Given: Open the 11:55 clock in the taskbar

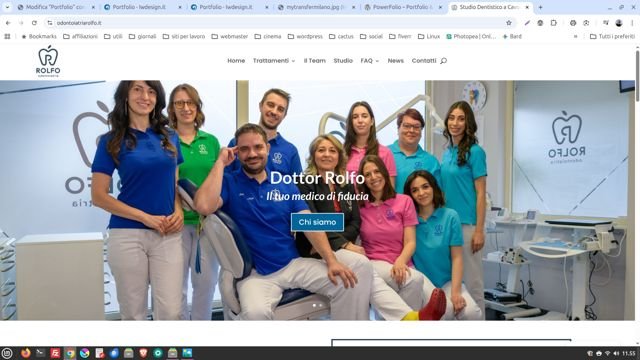Looking at the screenshot, I should tap(629, 353).
